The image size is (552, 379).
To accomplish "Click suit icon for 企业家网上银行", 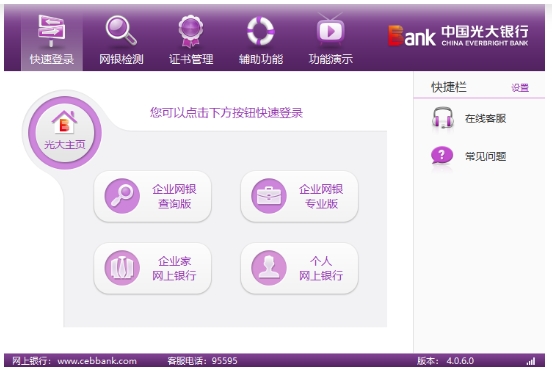I will point(122,268).
